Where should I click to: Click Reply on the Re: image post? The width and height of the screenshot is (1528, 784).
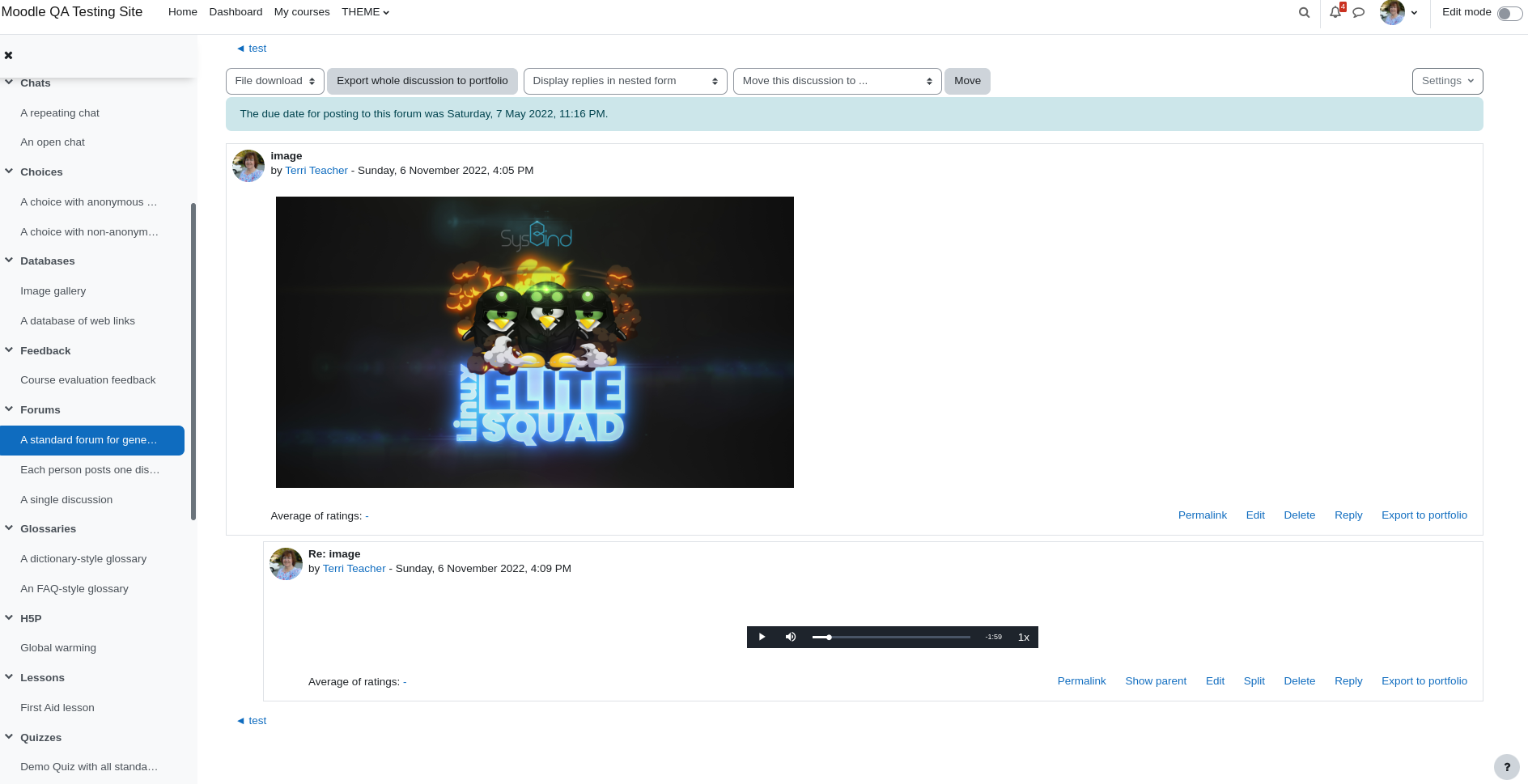[x=1348, y=681]
